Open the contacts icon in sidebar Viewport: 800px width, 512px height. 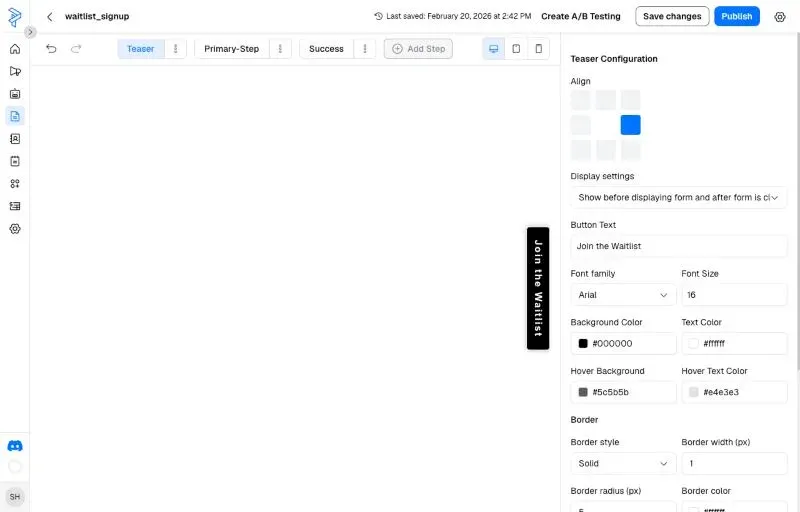pyautogui.click(x=15, y=139)
